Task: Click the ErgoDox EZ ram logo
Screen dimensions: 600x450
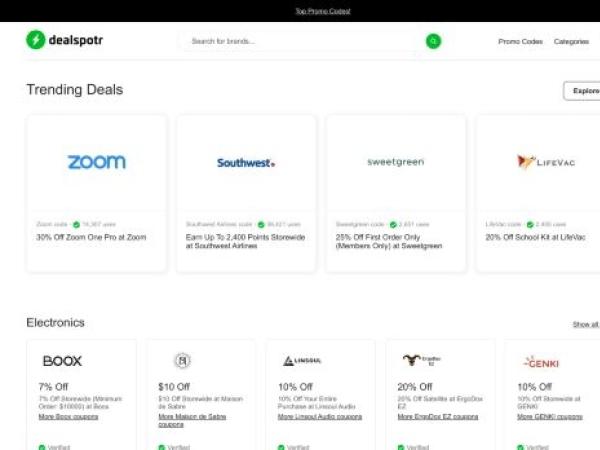Action: (422, 360)
